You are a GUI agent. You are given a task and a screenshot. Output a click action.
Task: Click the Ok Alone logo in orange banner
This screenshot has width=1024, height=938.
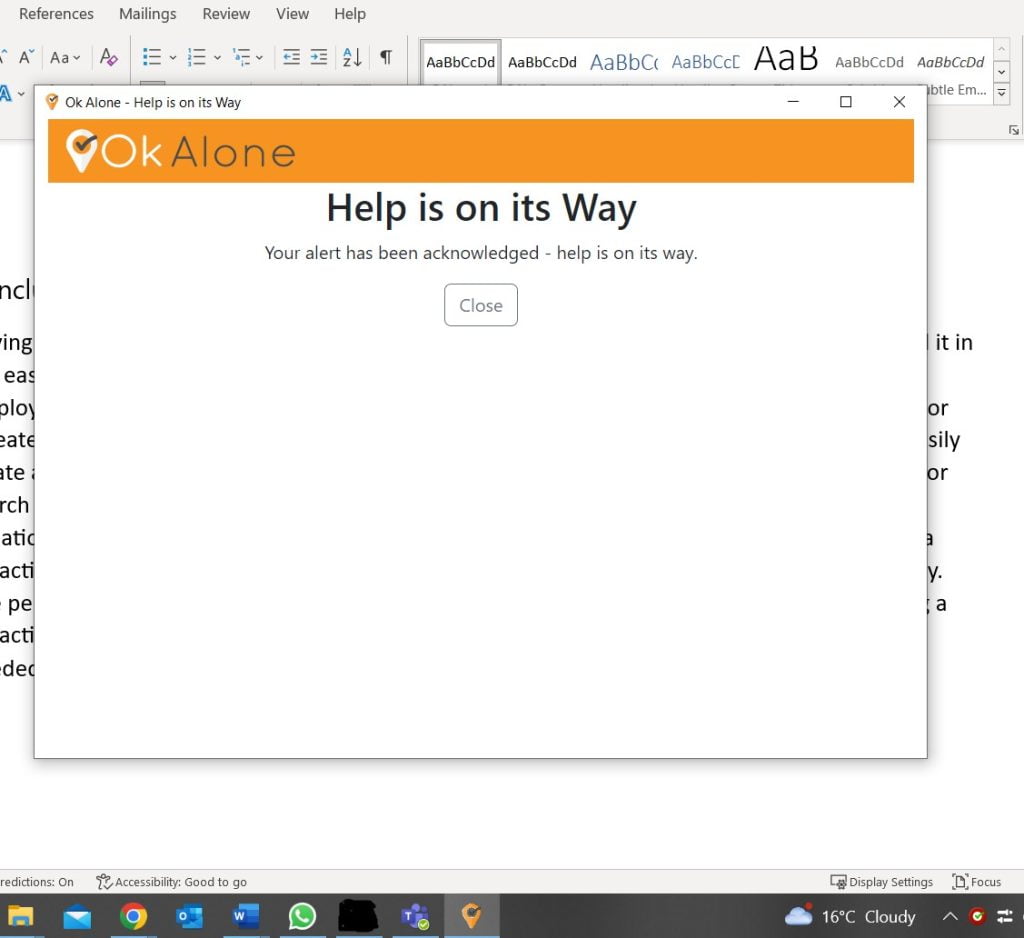[181, 151]
